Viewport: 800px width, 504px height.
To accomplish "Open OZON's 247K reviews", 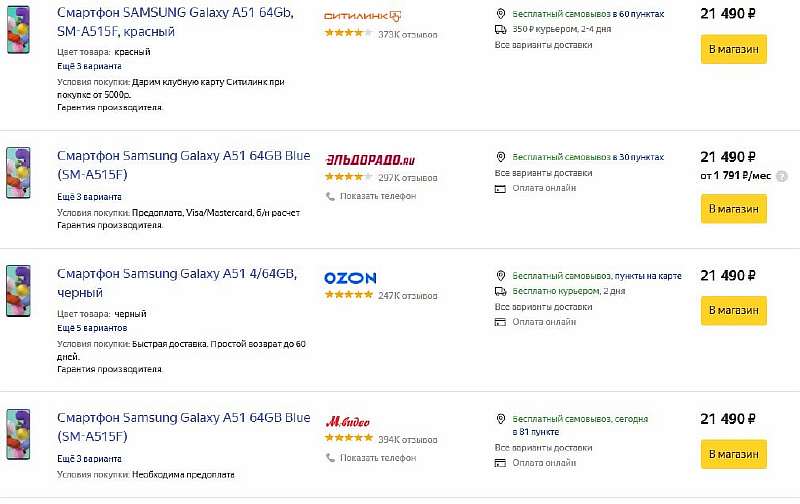I will 407,296.
